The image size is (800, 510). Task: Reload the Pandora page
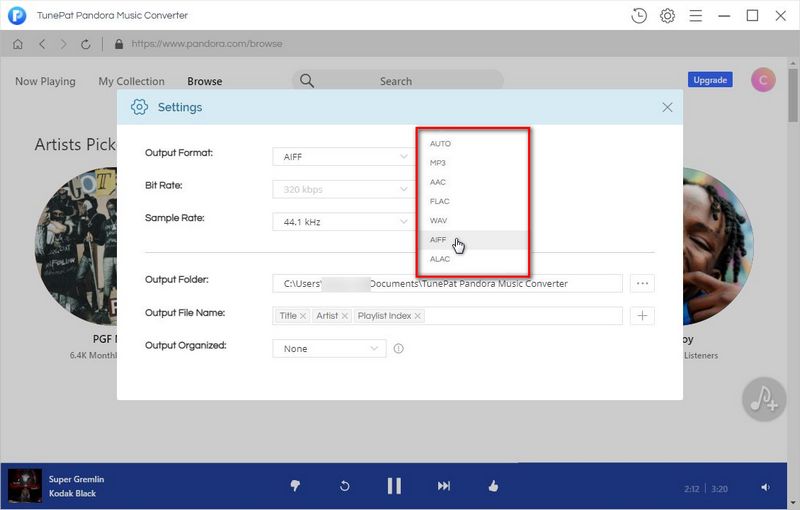click(x=86, y=44)
